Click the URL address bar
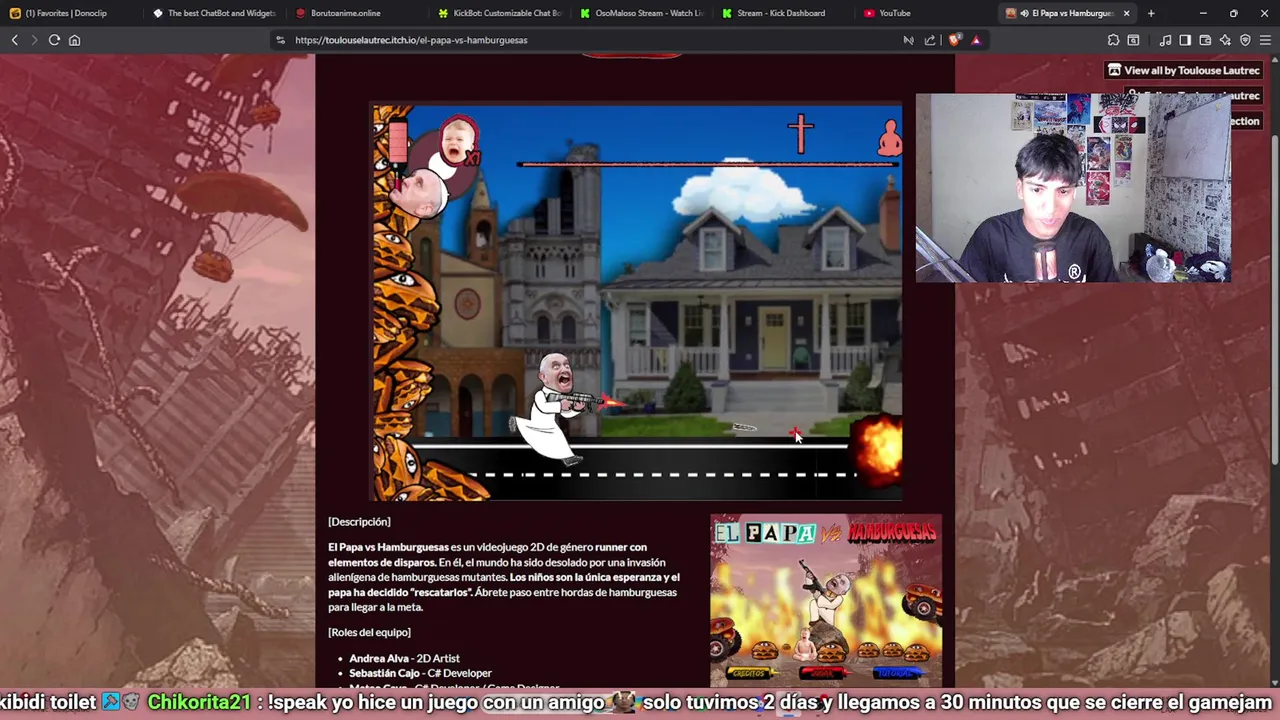The width and height of the screenshot is (1280, 720). (x=590, y=40)
